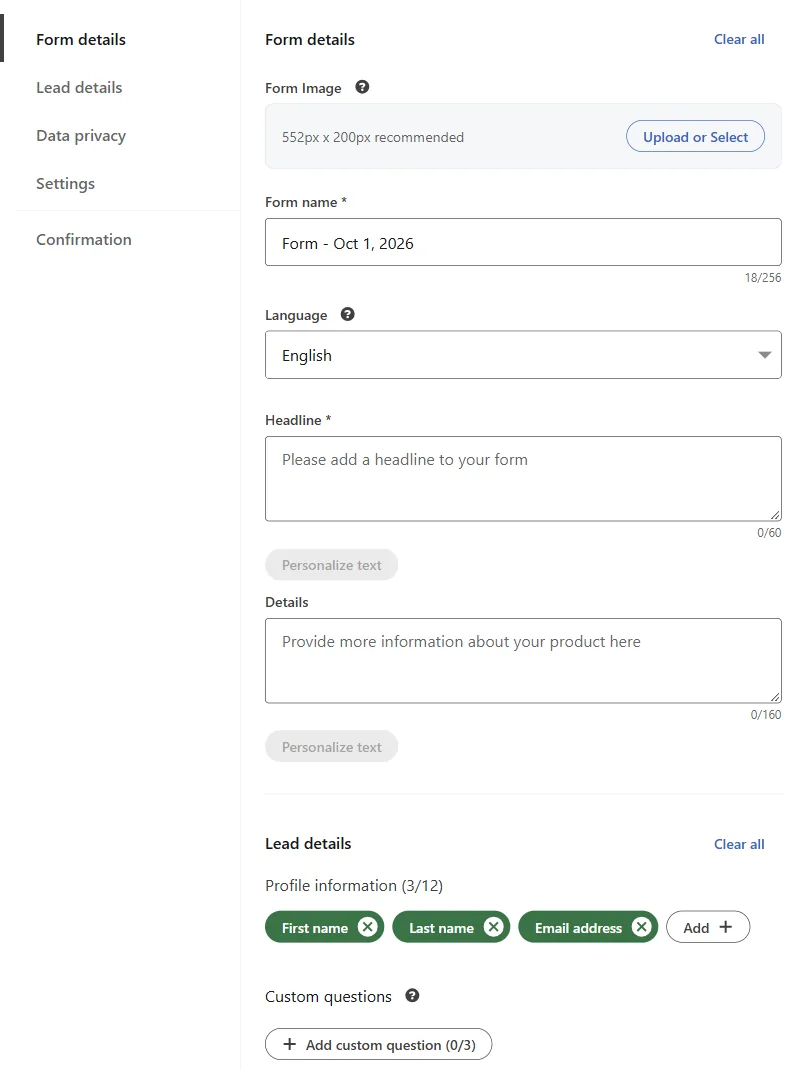Go to Lead details in the sidebar
Viewport: 800px width, 1070px height.
click(79, 87)
